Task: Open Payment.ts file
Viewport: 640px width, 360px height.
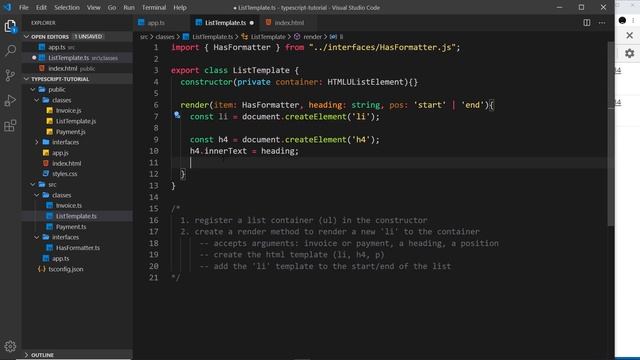Action: 78,227
